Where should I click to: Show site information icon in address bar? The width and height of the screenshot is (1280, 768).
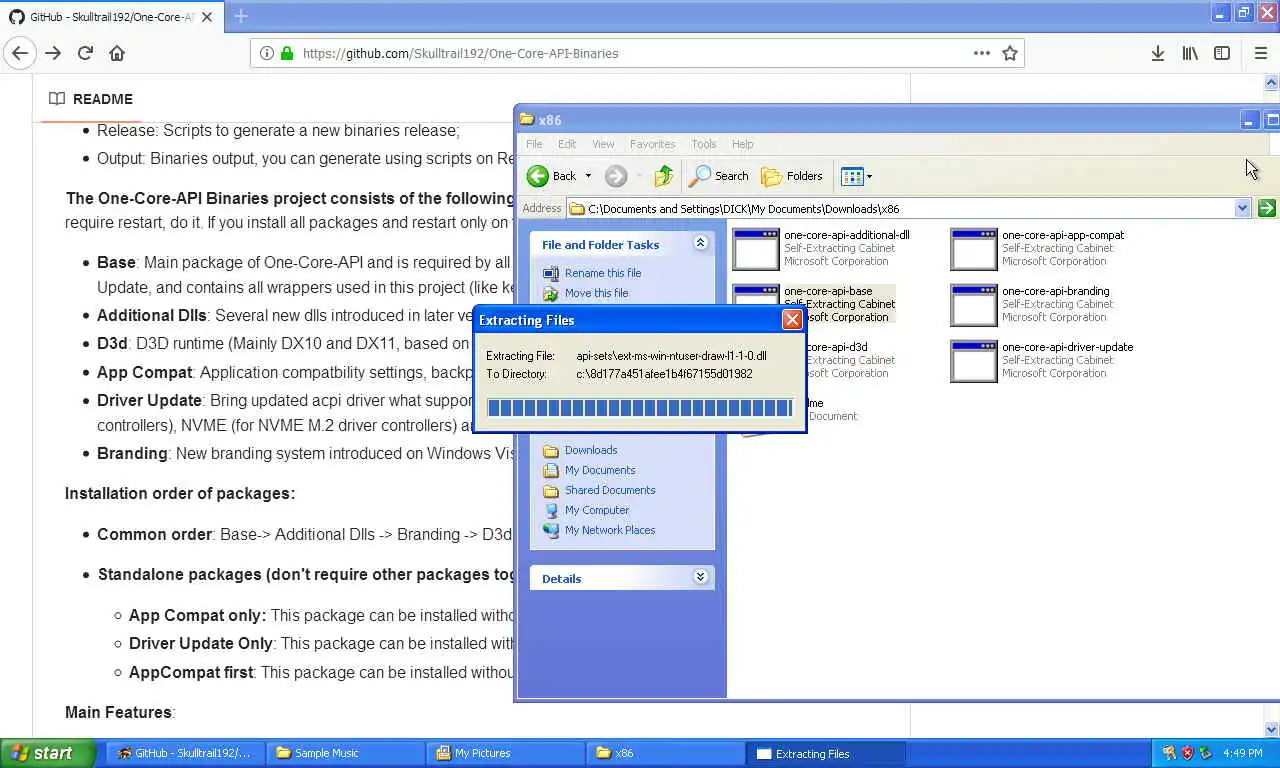[267, 53]
